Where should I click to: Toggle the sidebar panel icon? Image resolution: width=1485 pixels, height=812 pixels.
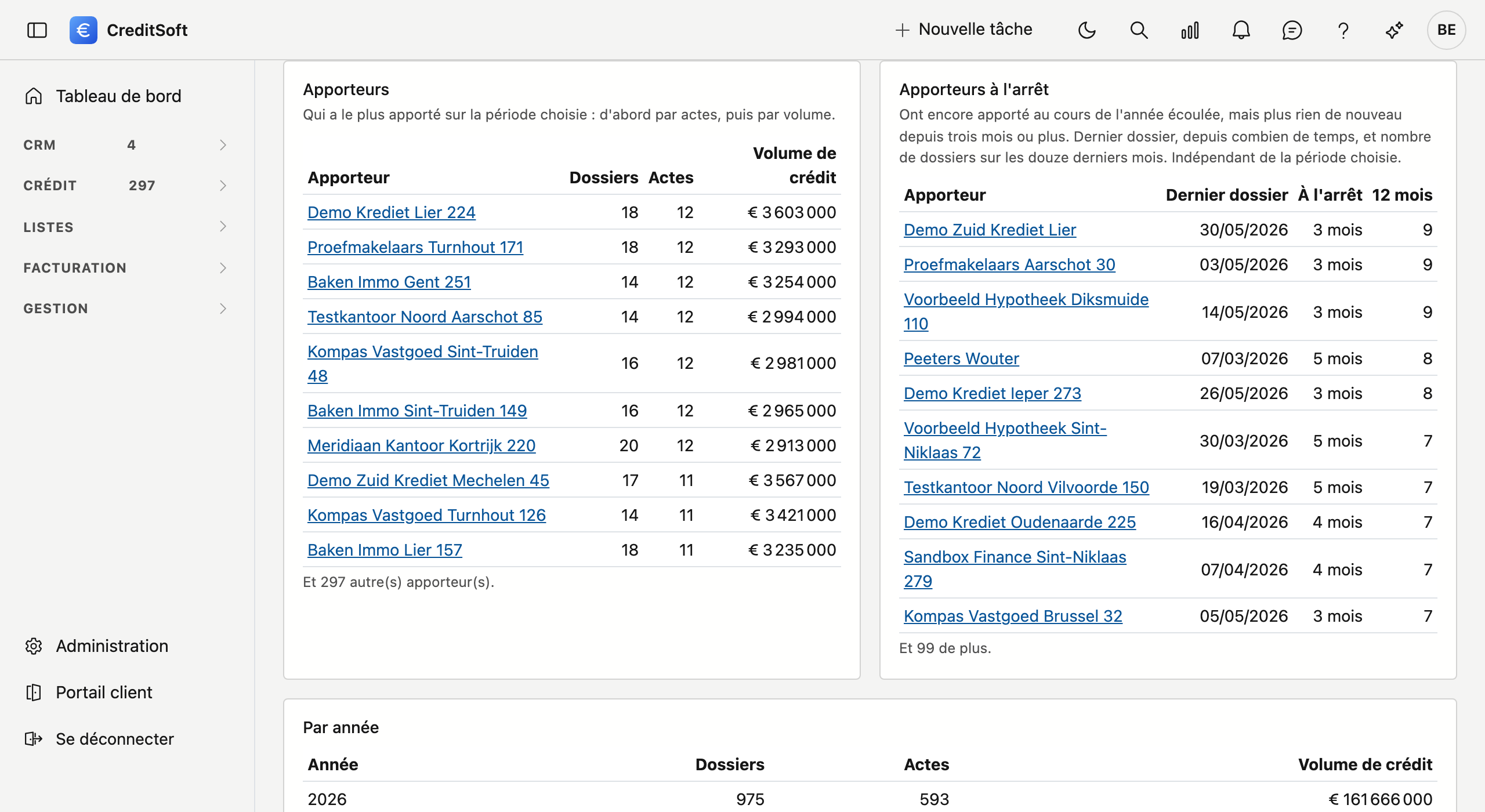[37, 30]
